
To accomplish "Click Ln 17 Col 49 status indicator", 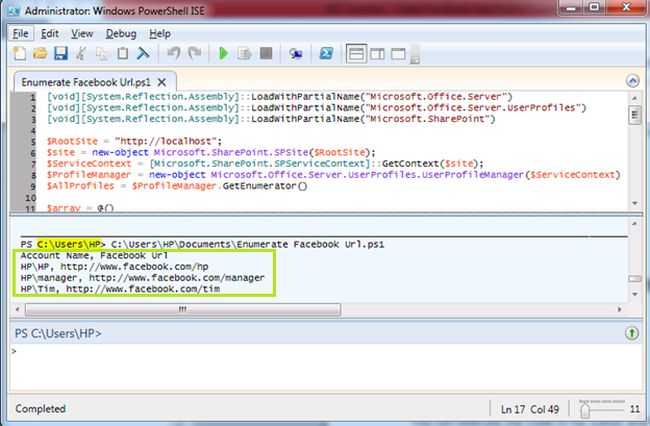I will (530, 409).
